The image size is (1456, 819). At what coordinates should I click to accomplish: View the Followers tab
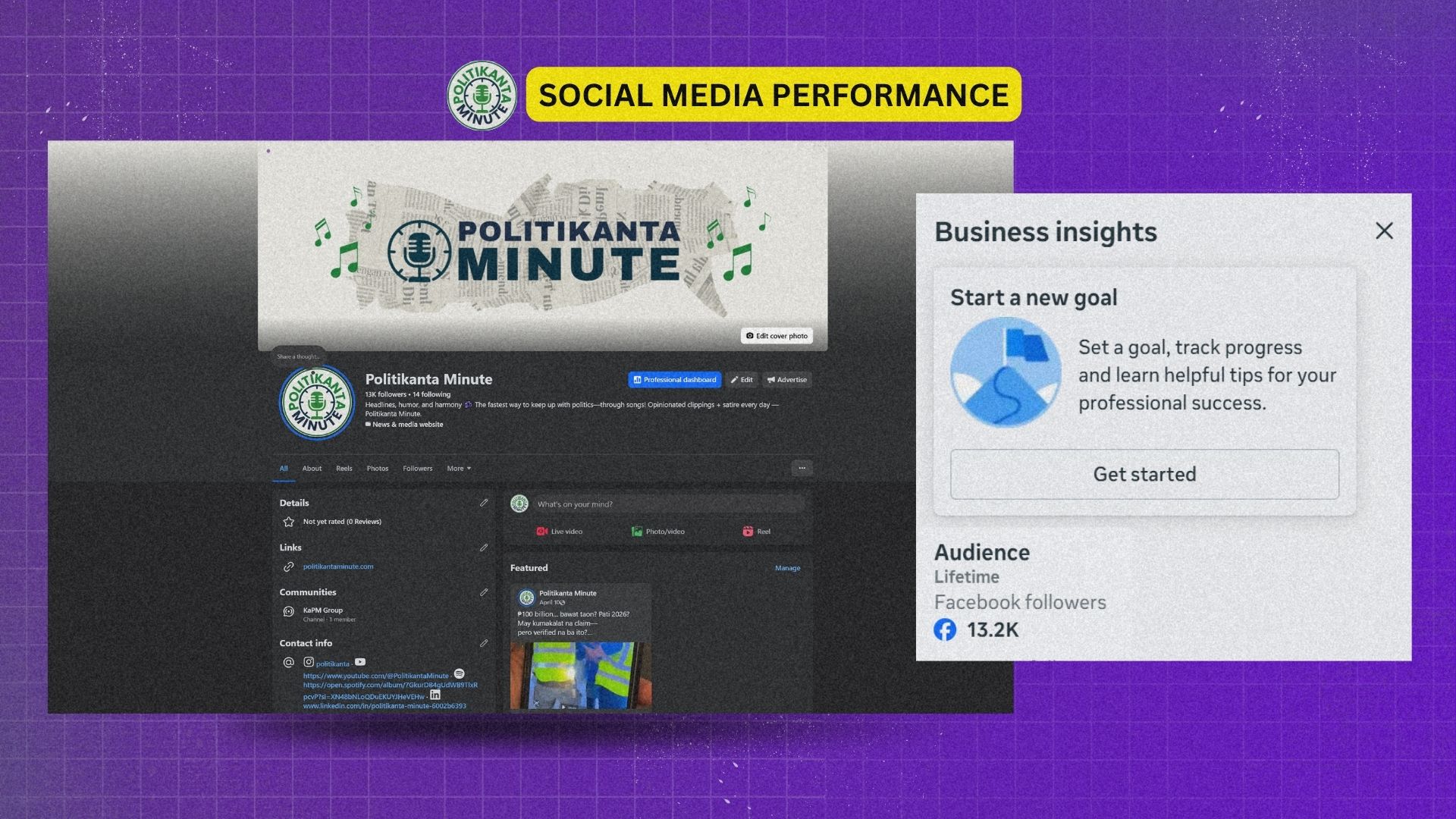418,469
